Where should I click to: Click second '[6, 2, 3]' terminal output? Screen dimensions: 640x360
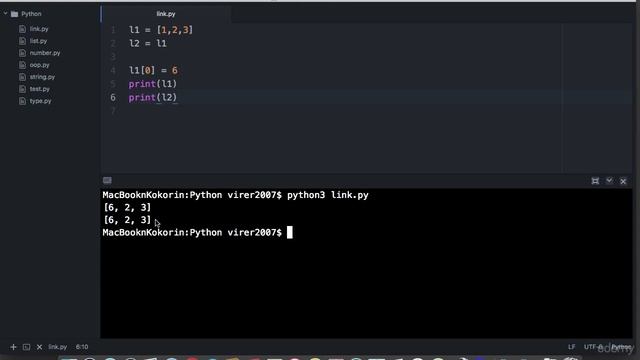[x=127, y=220]
